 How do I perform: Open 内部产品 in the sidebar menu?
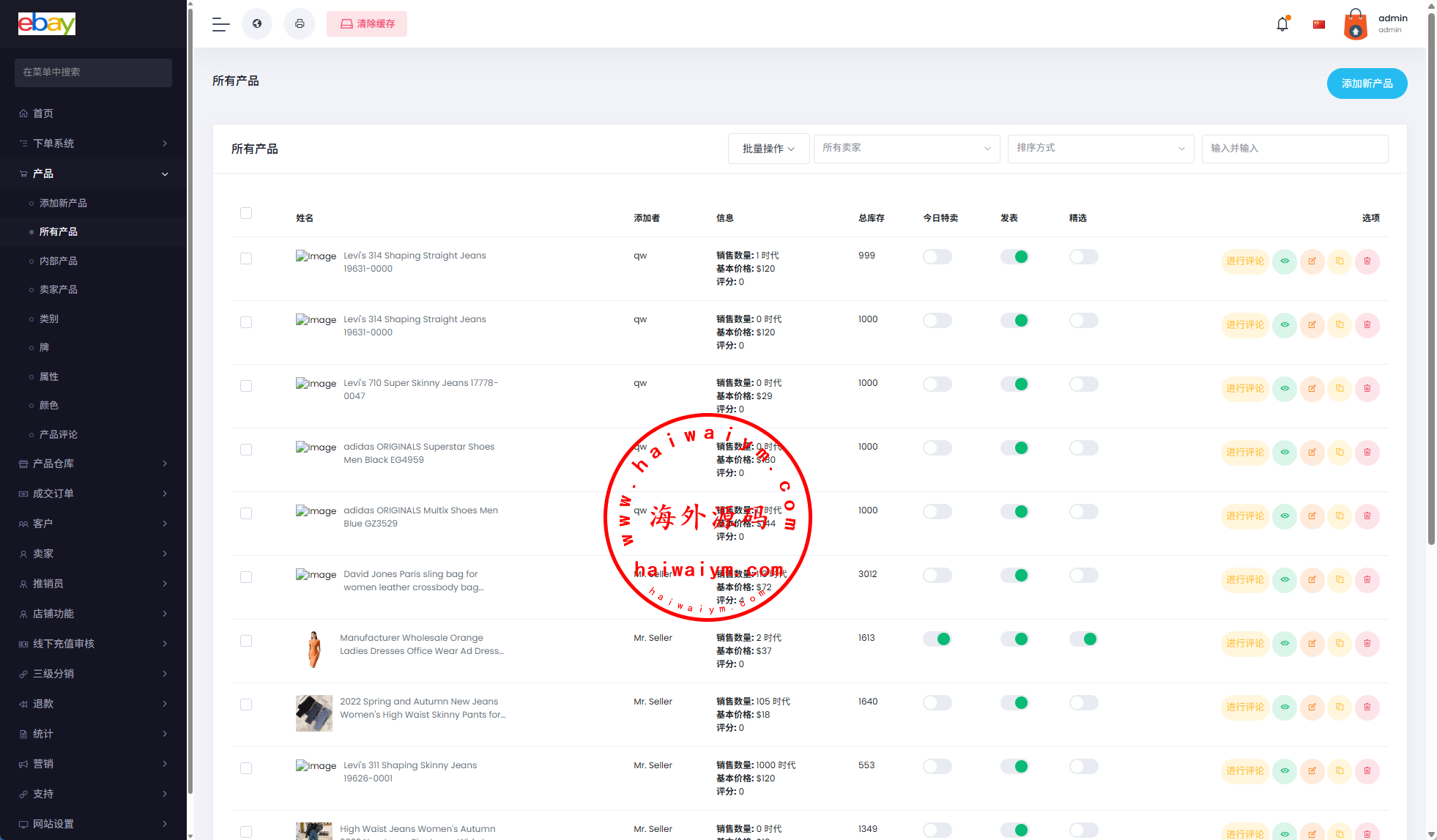pos(59,261)
